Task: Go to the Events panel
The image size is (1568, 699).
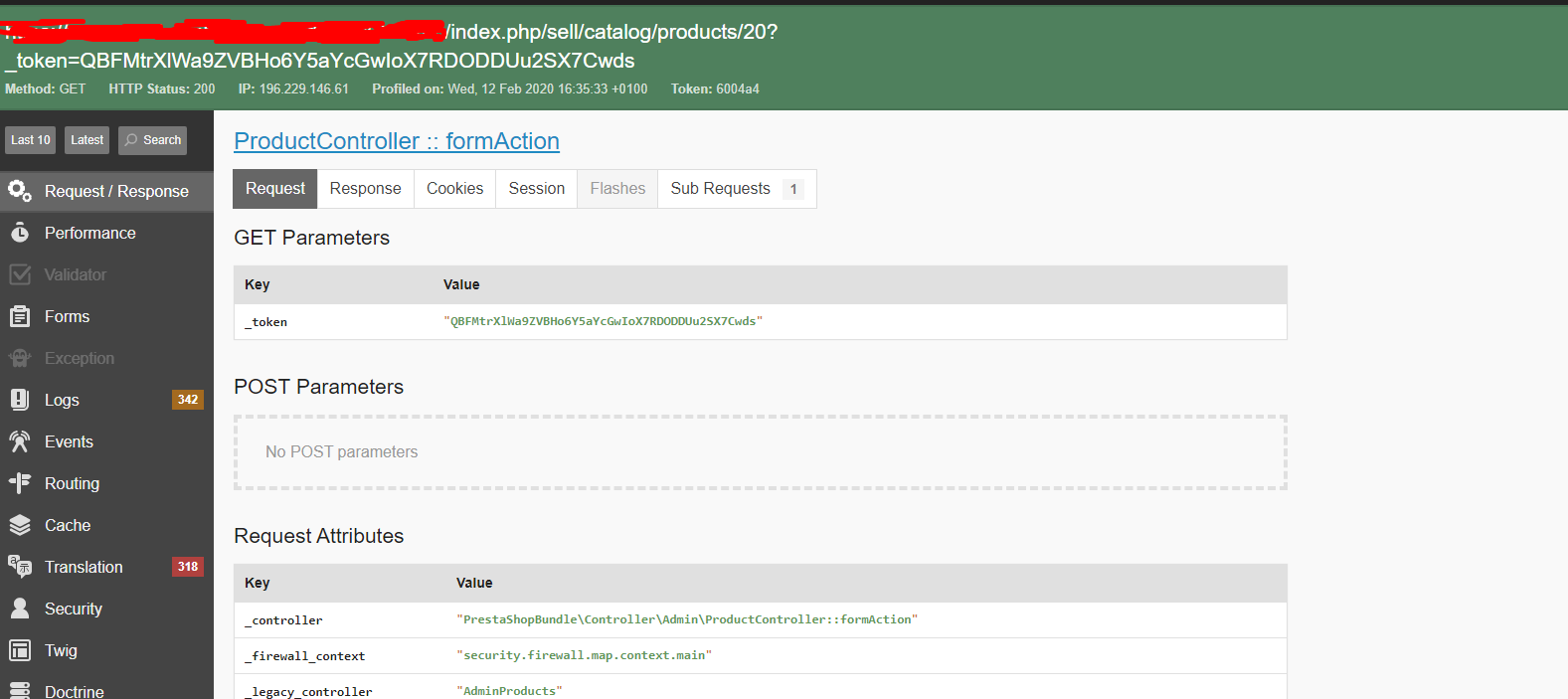Action: [106, 441]
